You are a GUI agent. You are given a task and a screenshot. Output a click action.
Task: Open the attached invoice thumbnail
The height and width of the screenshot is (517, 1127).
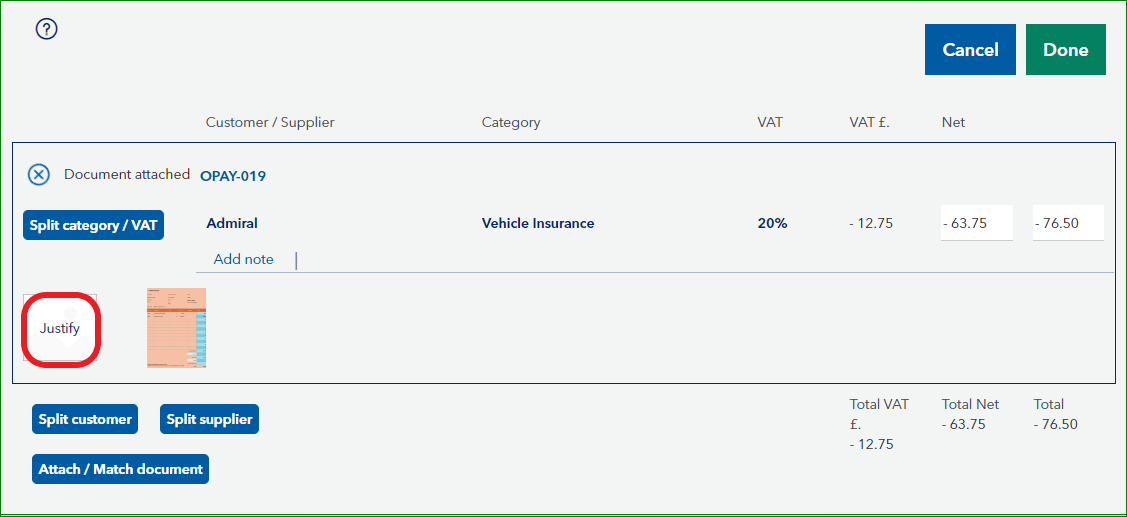click(176, 328)
